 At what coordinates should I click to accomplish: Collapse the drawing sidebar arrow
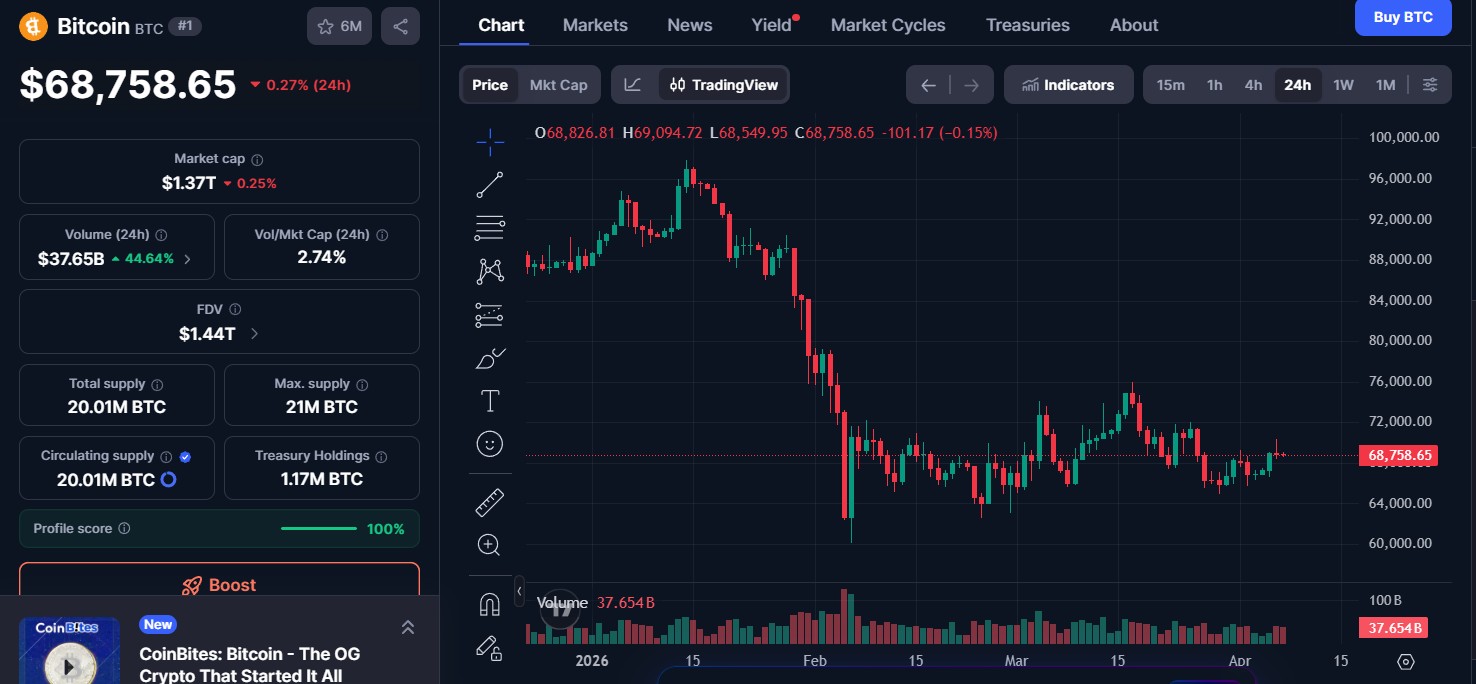519,590
